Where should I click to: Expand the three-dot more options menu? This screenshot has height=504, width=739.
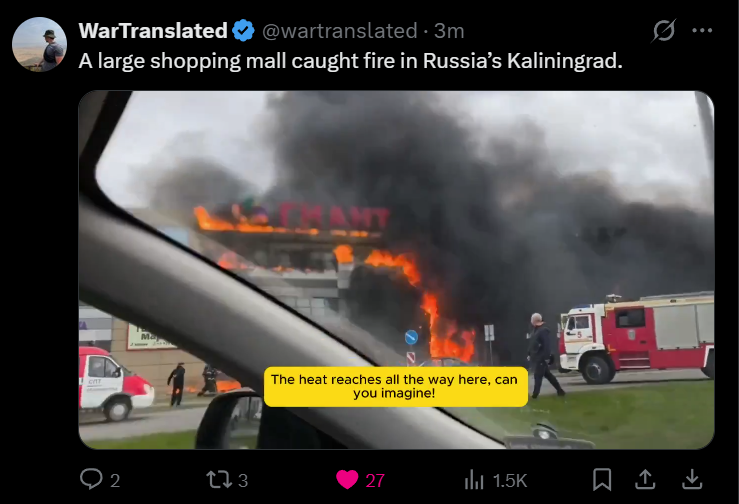[x=702, y=31]
